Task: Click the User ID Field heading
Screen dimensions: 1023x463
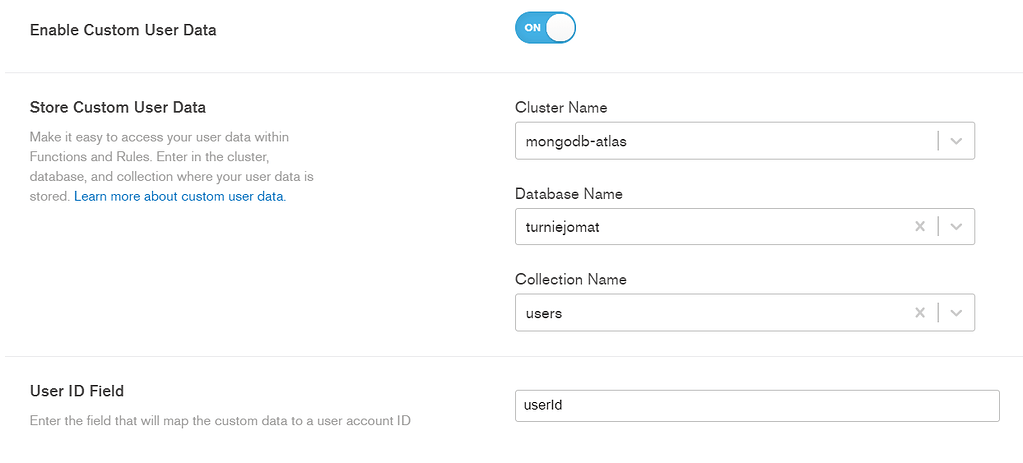Action: [77, 391]
